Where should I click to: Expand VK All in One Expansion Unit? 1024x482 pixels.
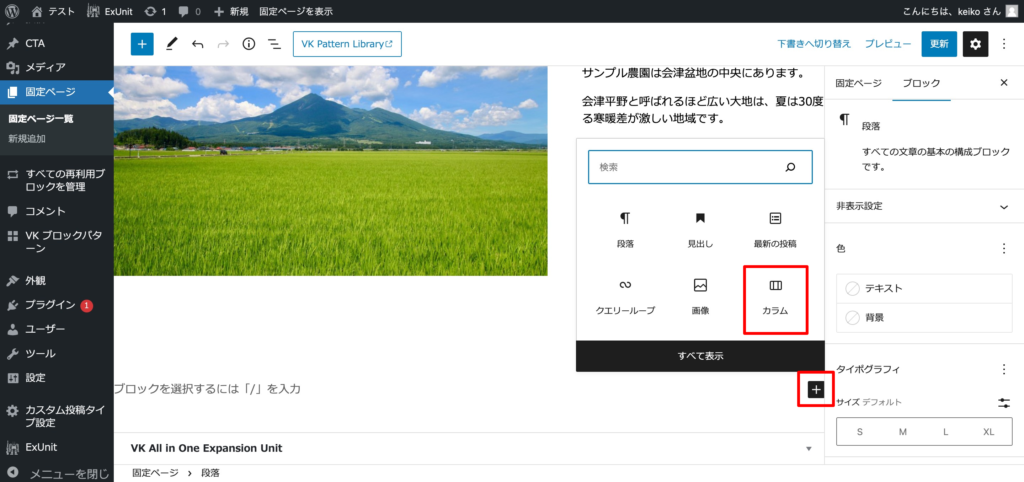pos(809,448)
